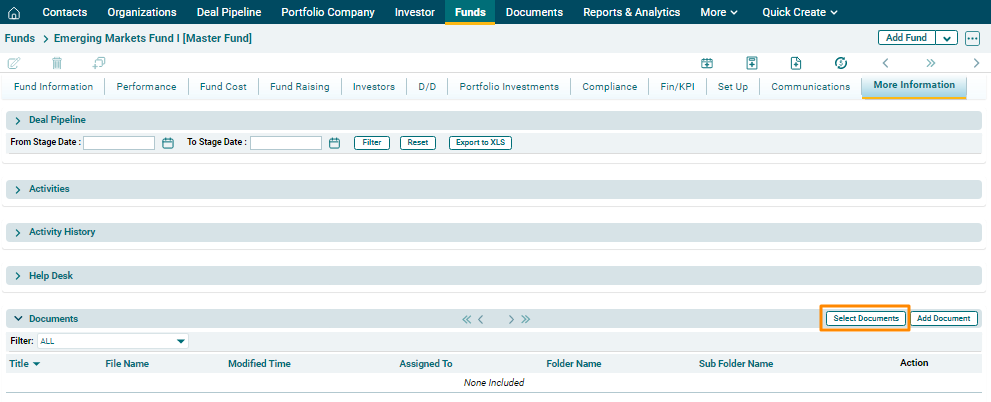The image size is (991, 402).
Task: Click the Export to XLS button
Action: click(x=480, y=143)
